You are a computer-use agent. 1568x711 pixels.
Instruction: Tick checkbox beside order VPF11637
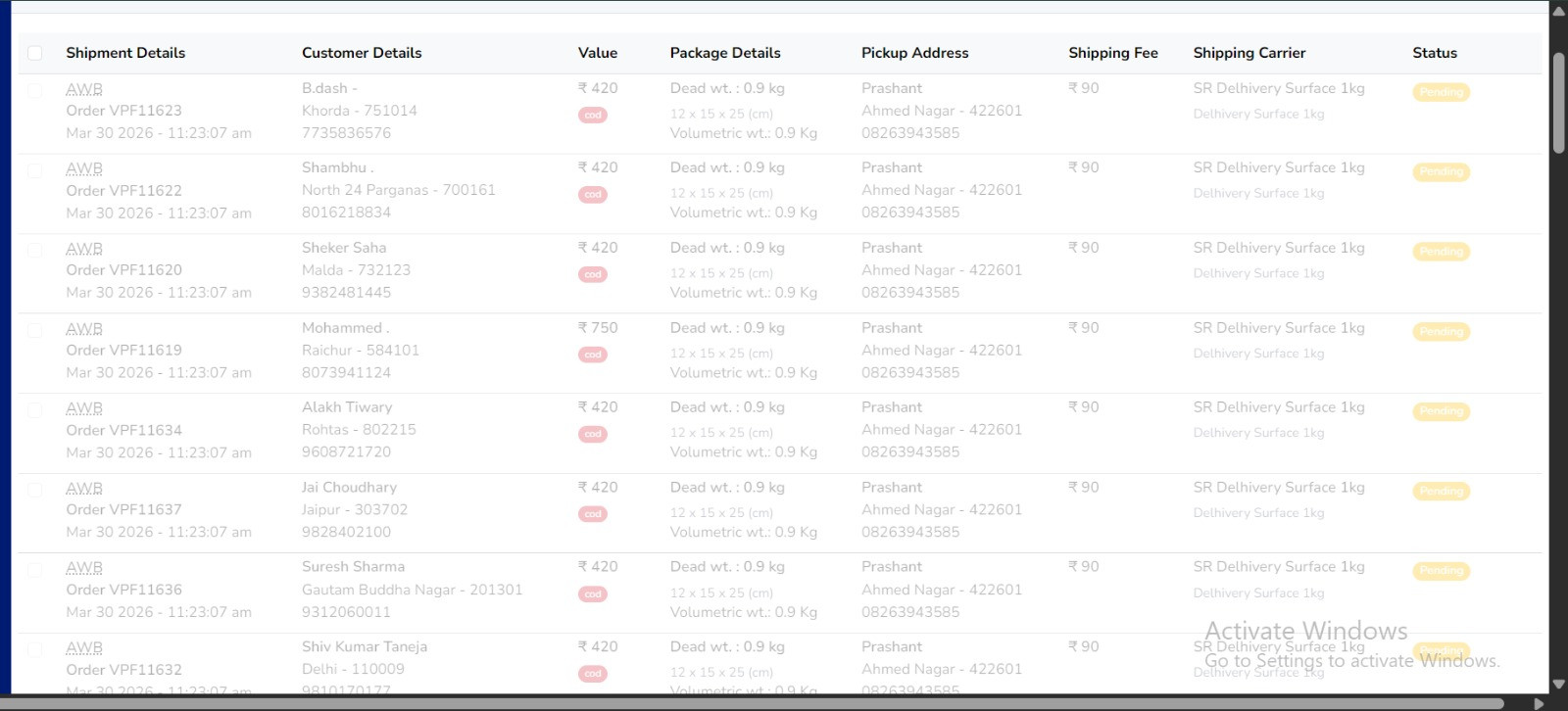pyautogui.click(x=35, y=490)
